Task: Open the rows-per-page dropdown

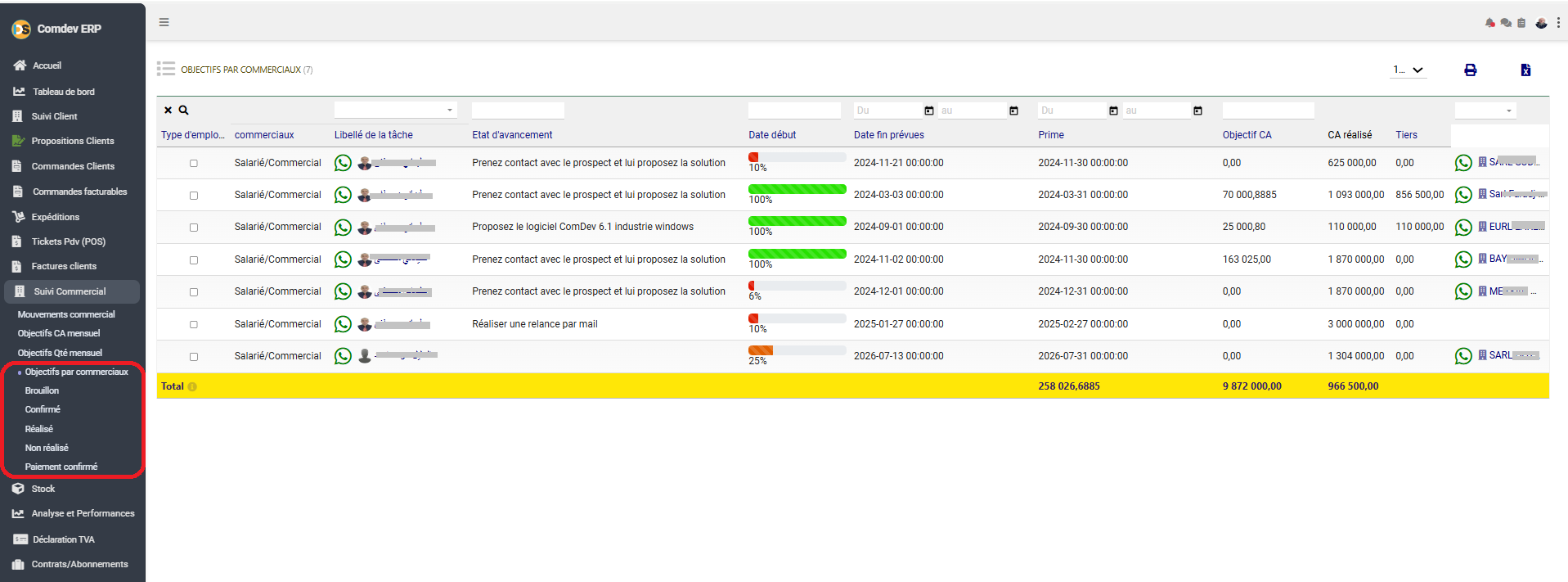Action: tap(1409, 70)
